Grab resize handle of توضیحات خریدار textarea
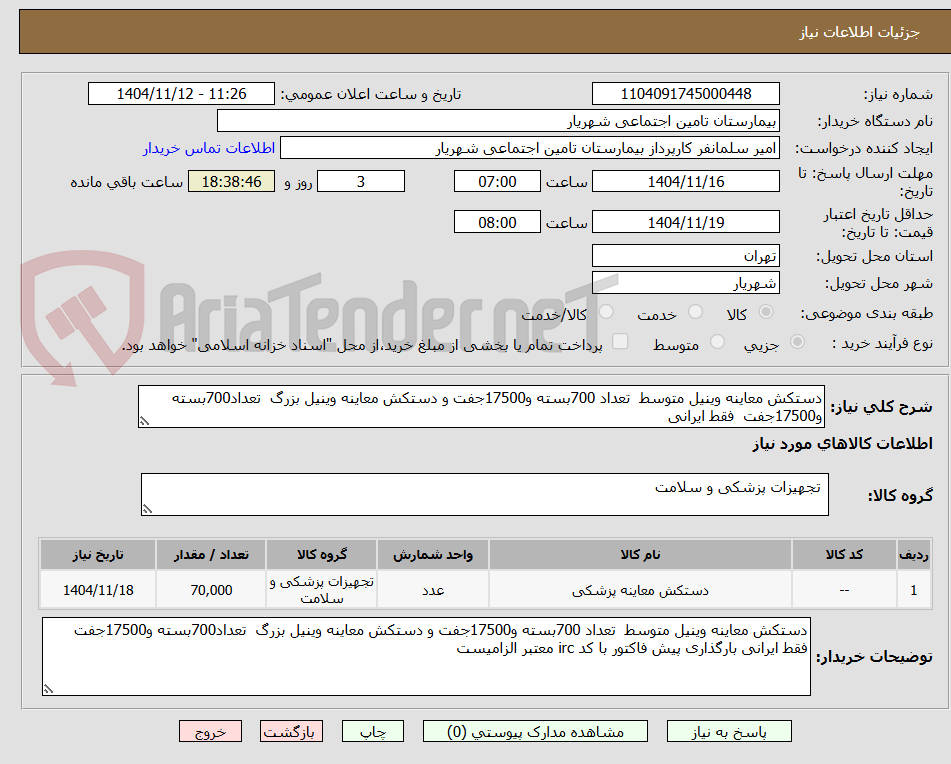This screenshot has width=951, height=764. click(x=48, y=689)
